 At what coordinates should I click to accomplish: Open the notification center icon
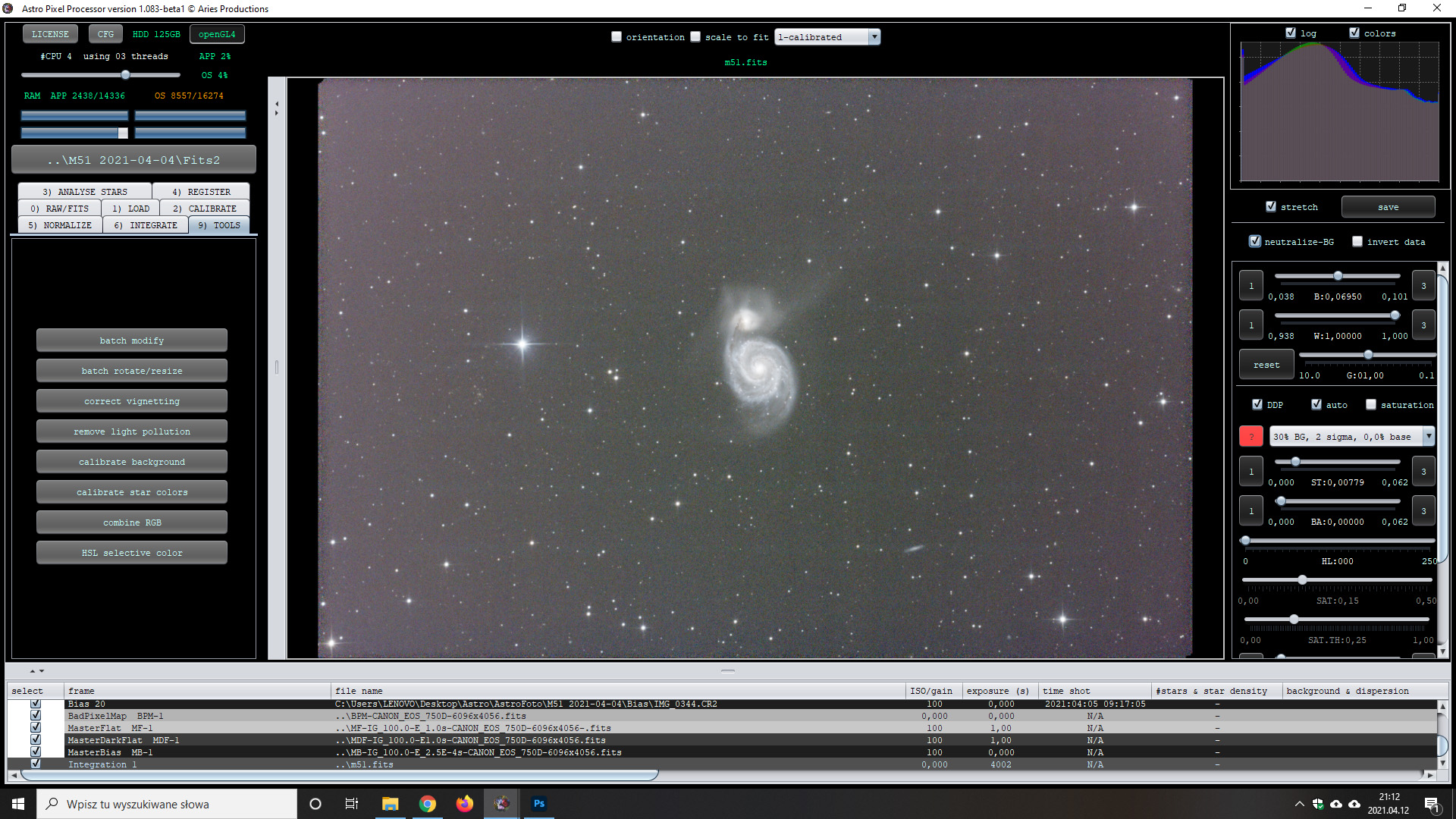1432,804
